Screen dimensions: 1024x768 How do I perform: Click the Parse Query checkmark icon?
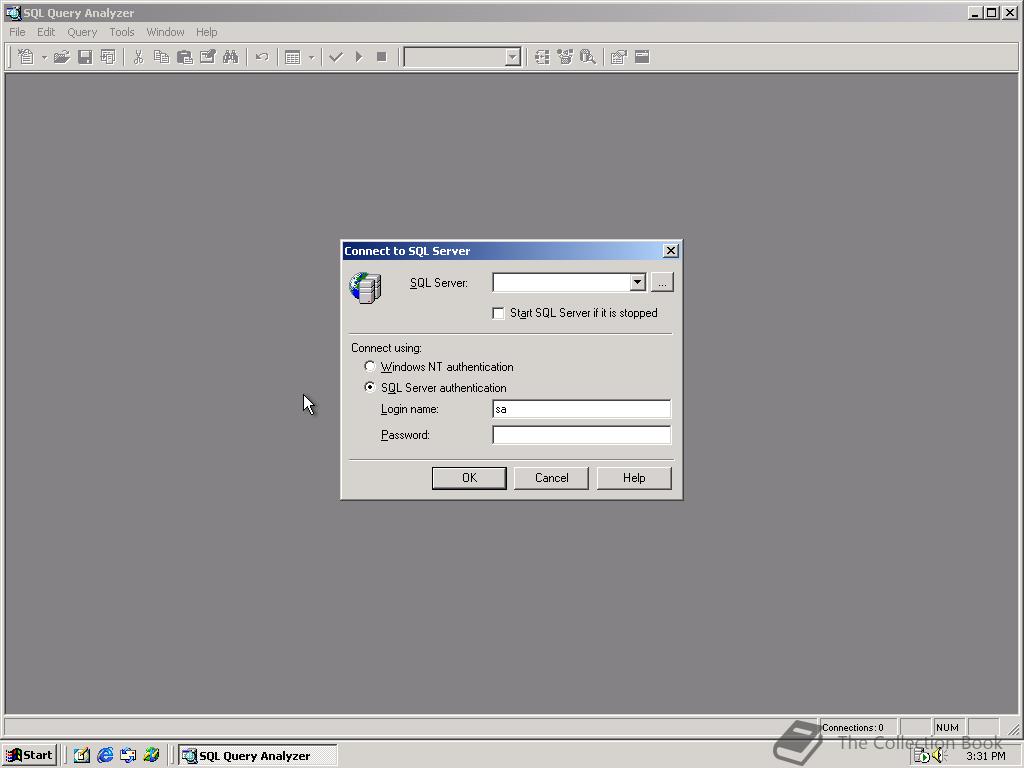pos(336,57)
